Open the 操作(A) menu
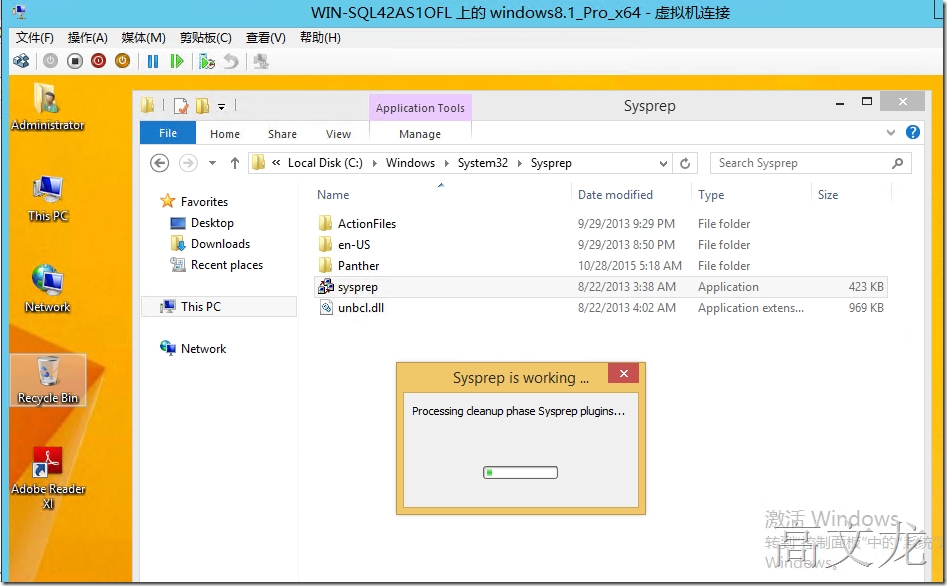This screenshot has height=586, width=947. point(88,37)
